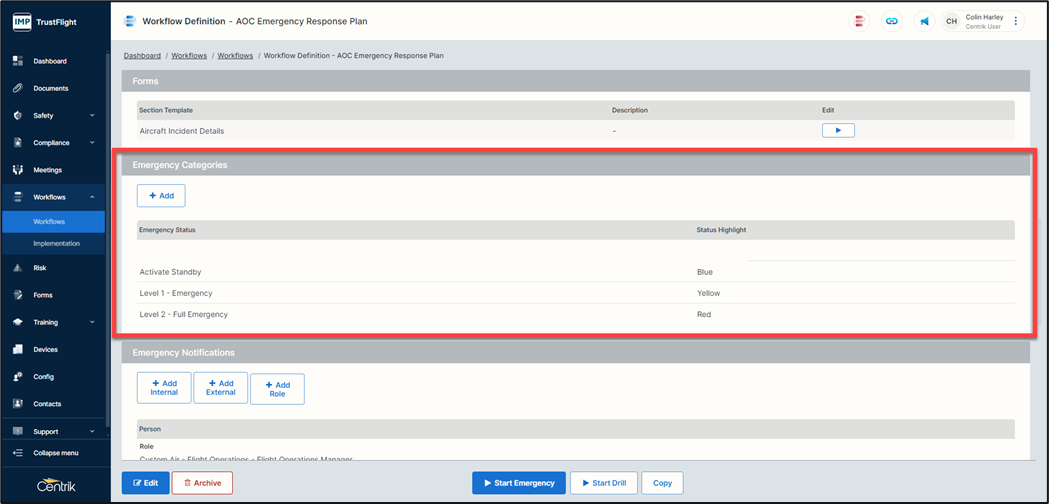
Task: Expand the Compliance menu chevron
Action: (x=92, y=143)
